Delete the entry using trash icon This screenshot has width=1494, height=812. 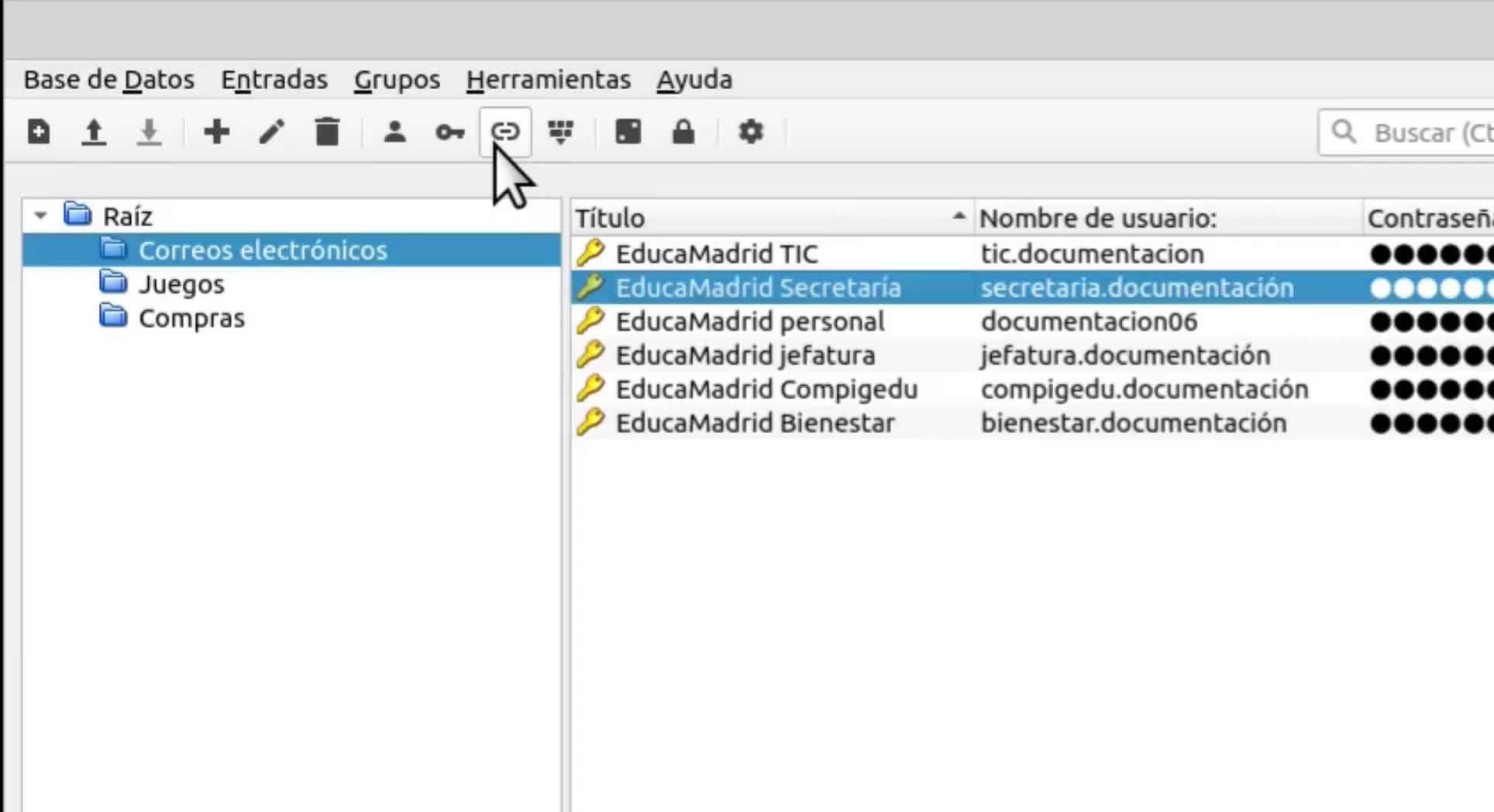pos(328,132)
